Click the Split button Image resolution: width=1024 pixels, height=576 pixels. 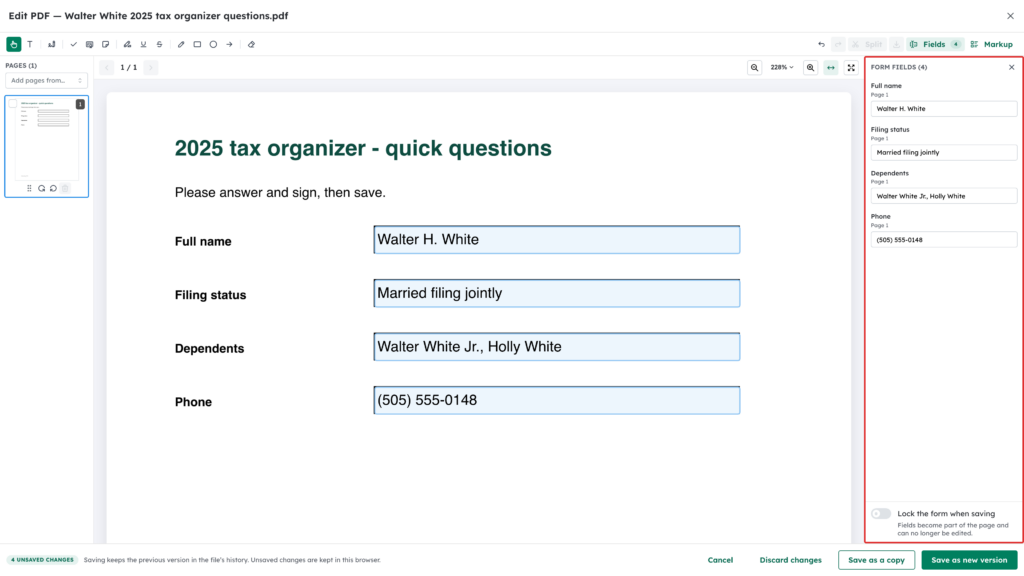point(867,44)
